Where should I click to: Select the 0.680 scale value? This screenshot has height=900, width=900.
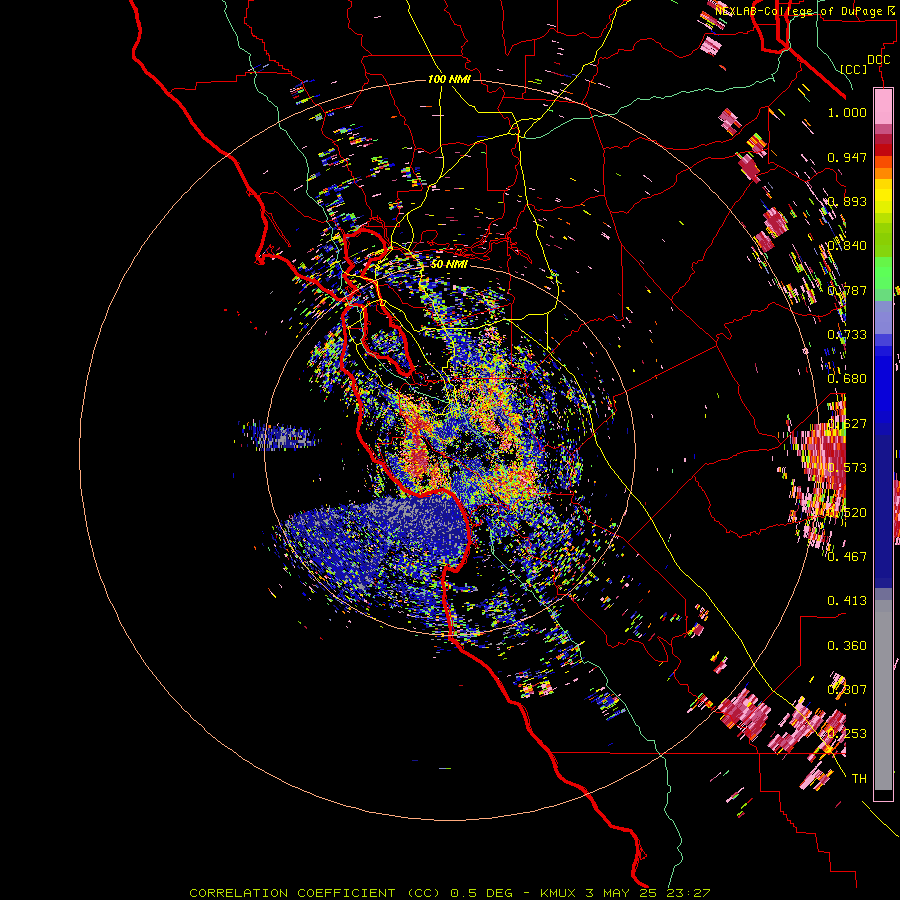click(x=847, y=379)
